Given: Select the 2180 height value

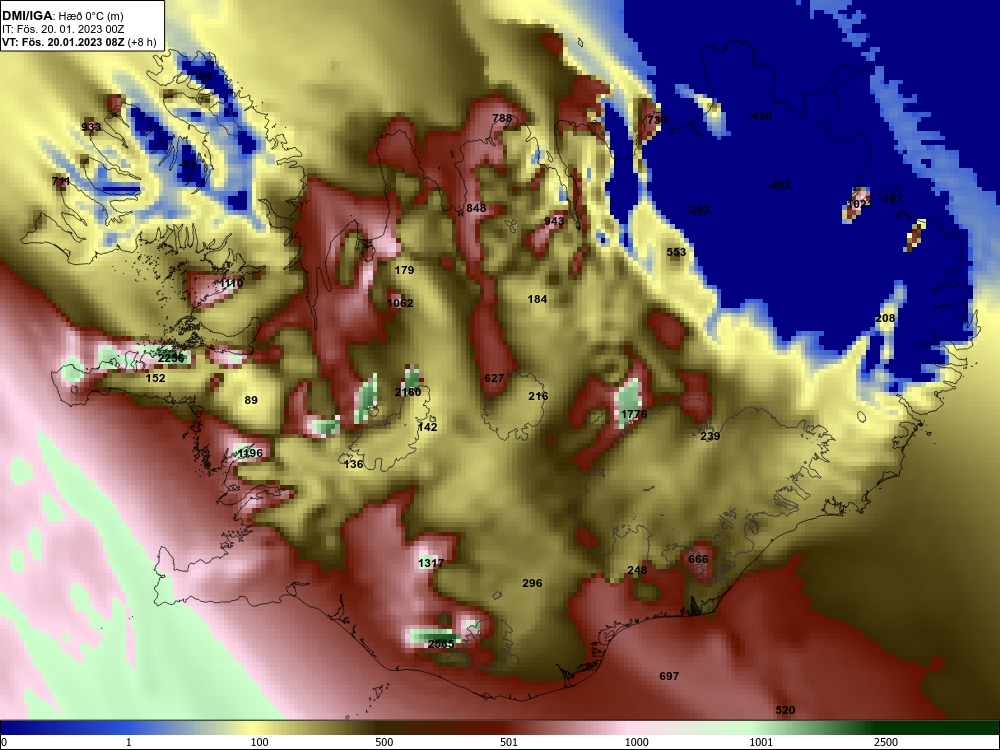Looking at the screenshot, I should pyautogui.click(x=408, y=392).
